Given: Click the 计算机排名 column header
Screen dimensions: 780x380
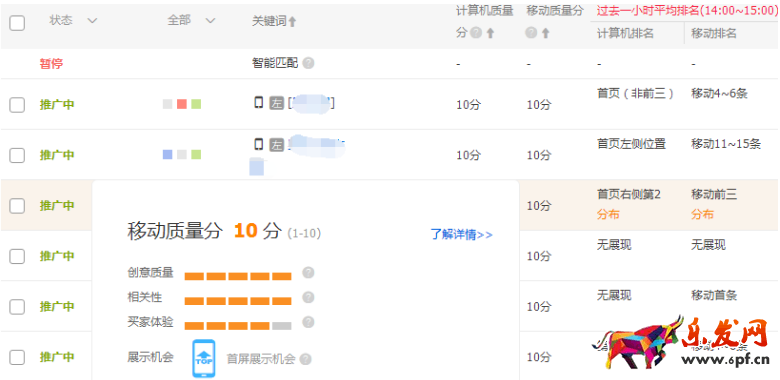Looking at the screenshot, I should [625, 33].
